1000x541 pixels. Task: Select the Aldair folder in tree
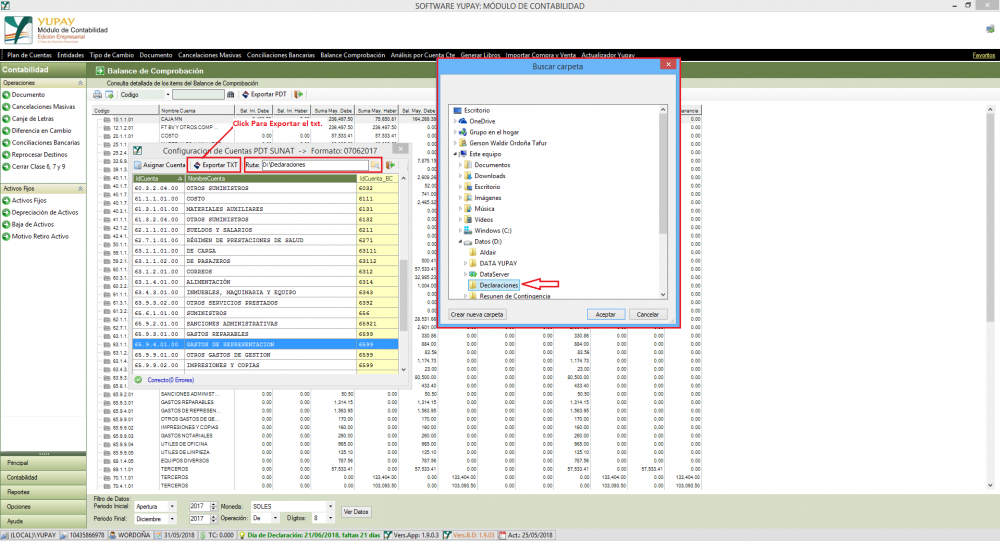point(488,253)
